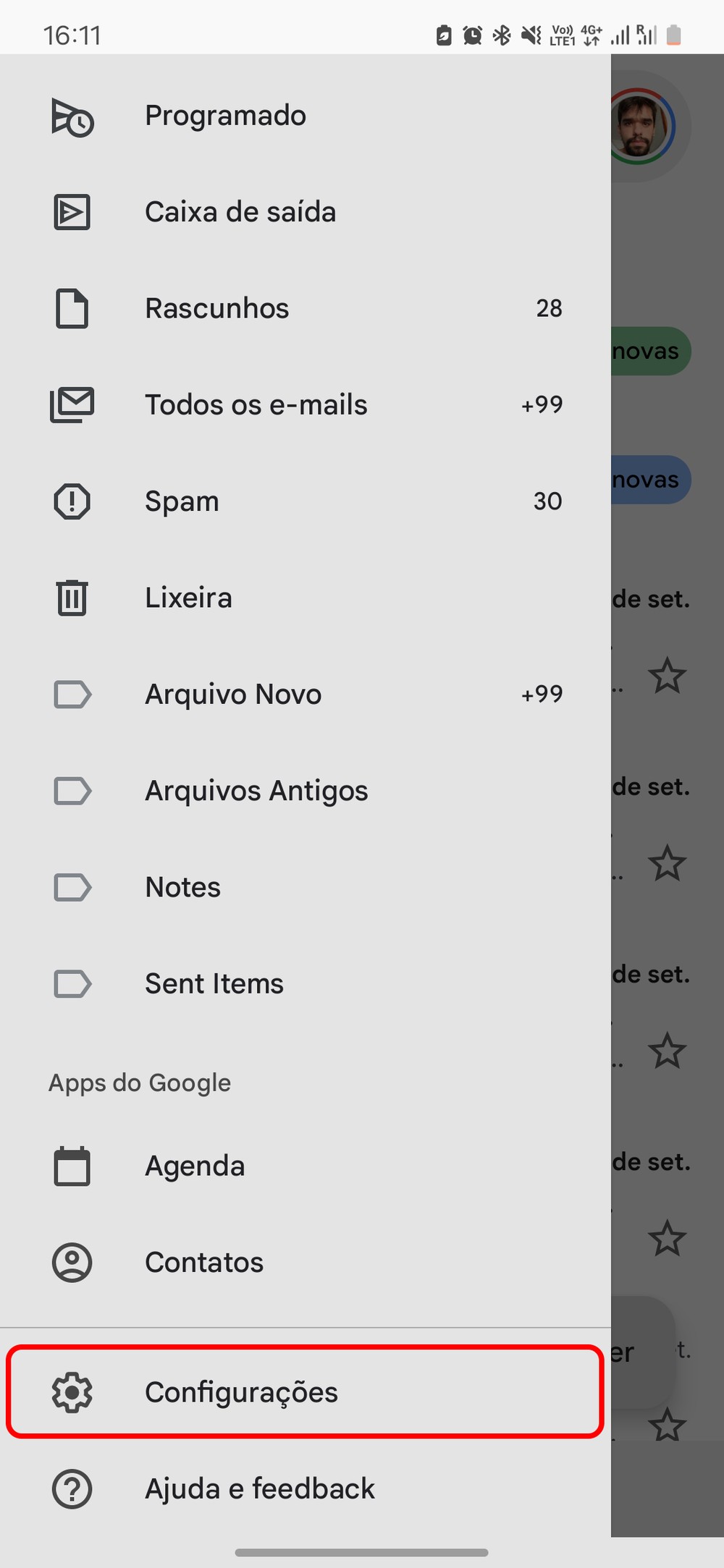
Task: Open the Contatos person icon
Action: point(72,1262)
